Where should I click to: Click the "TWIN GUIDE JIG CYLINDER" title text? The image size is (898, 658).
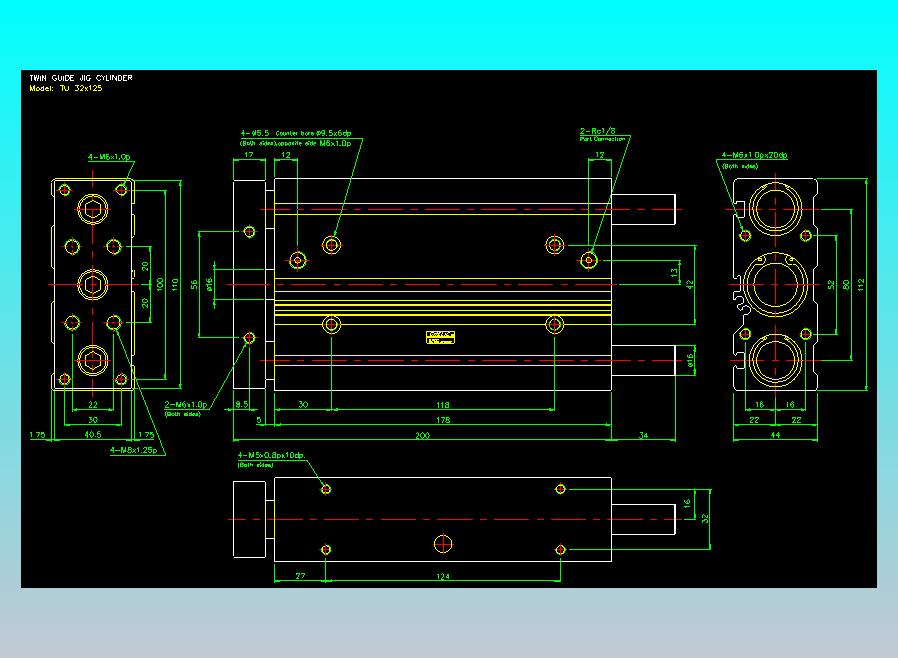pos(81,78)
